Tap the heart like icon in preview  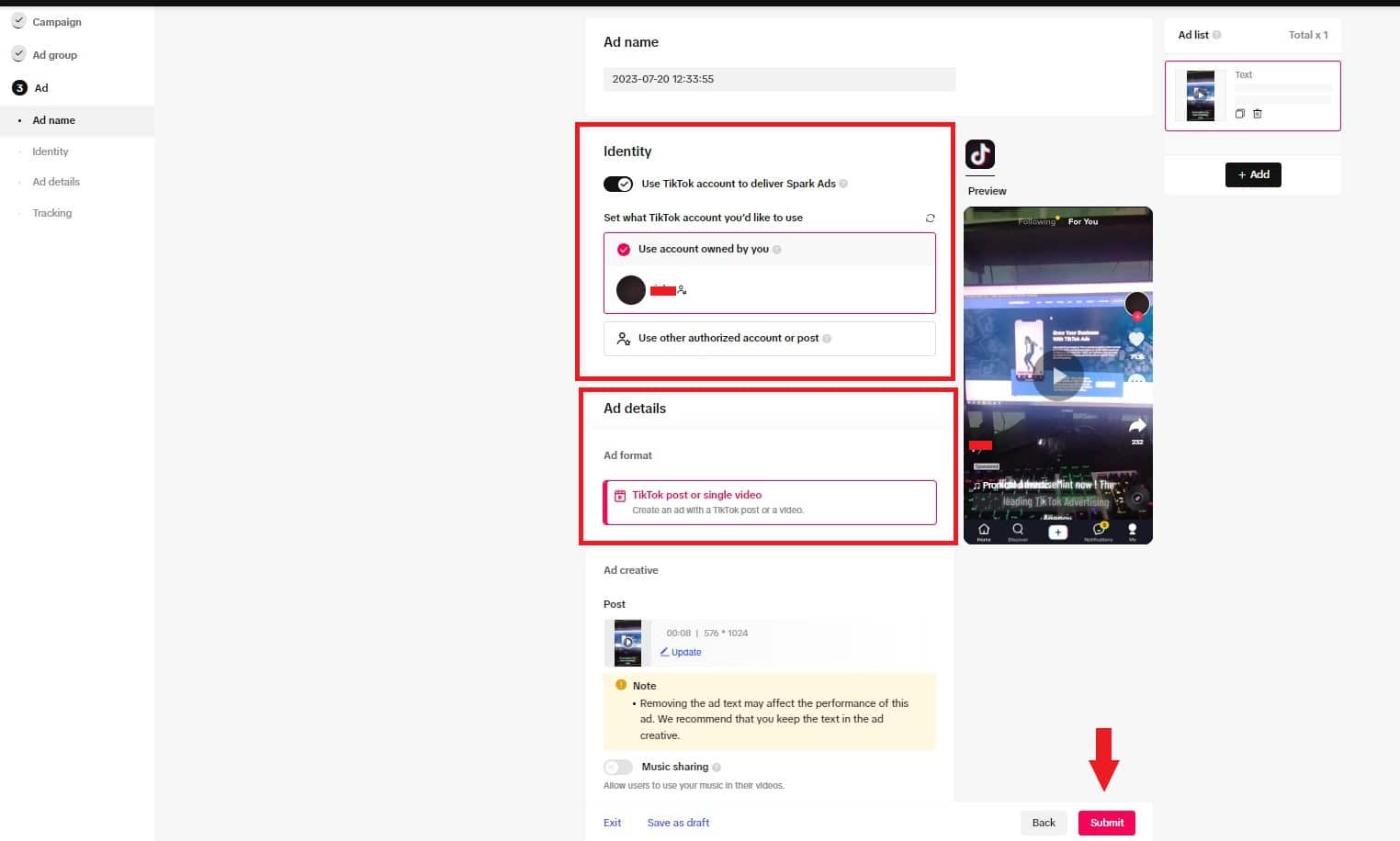point(1136,339)
